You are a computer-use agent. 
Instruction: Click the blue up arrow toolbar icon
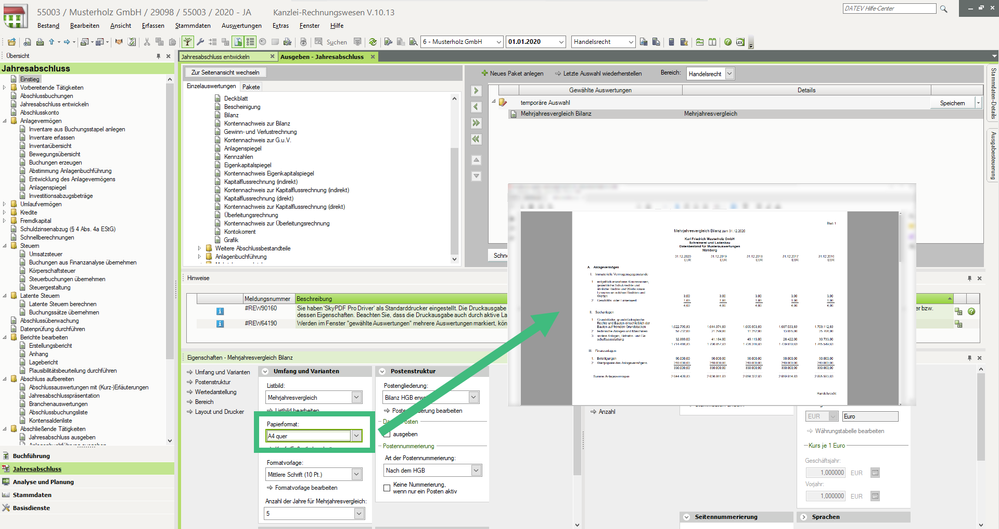click(51, 42)
